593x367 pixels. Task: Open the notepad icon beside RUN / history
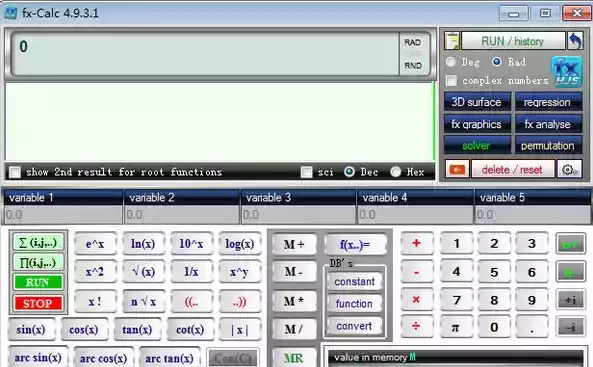click(452, 41)
